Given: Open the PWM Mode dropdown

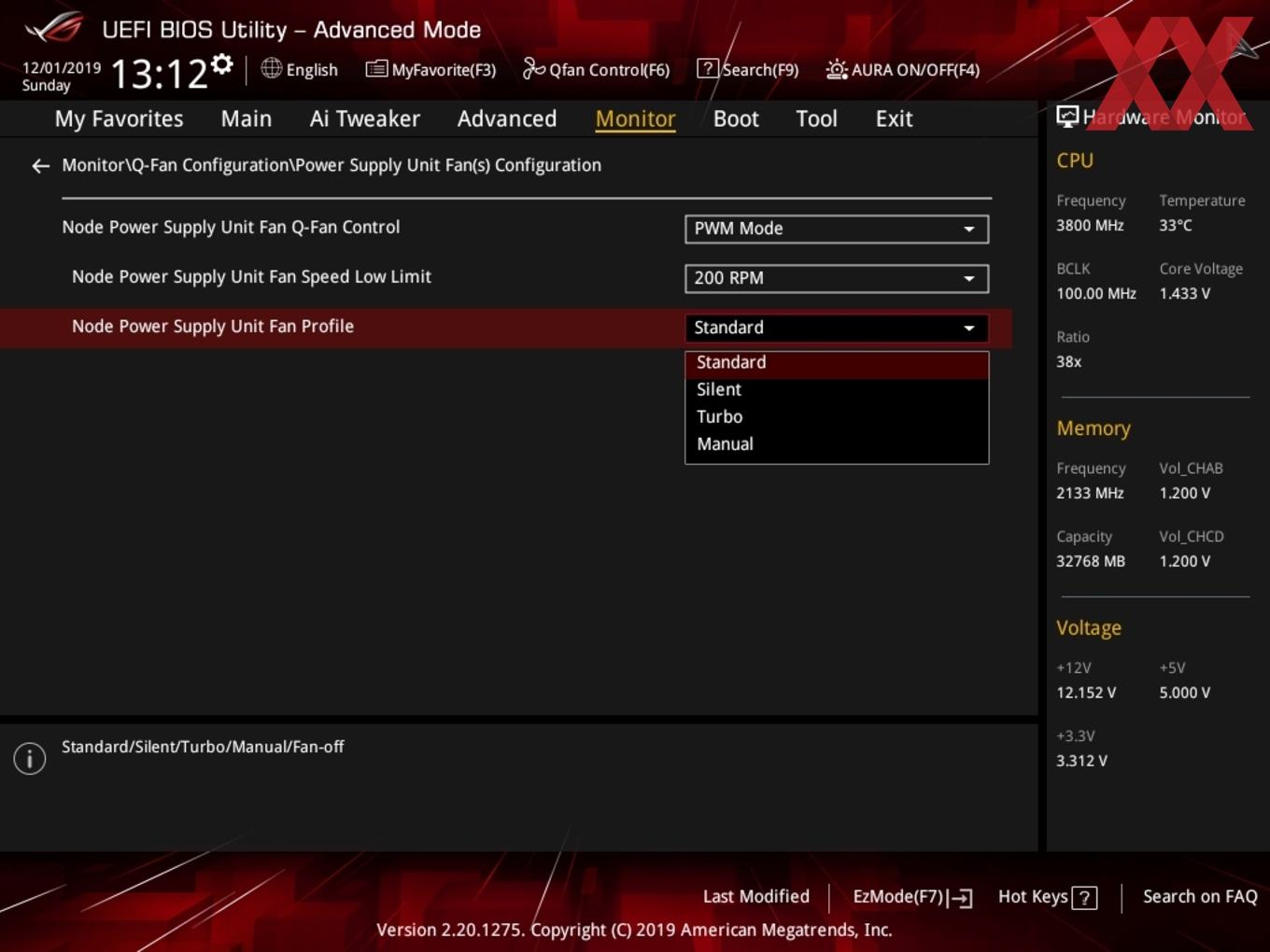Looking at the screenshot, I should (x=837, y=229).
